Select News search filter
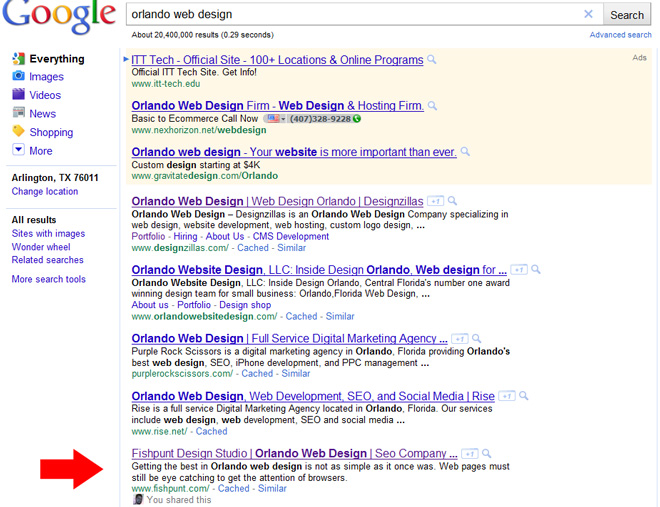 coord(43,114)
